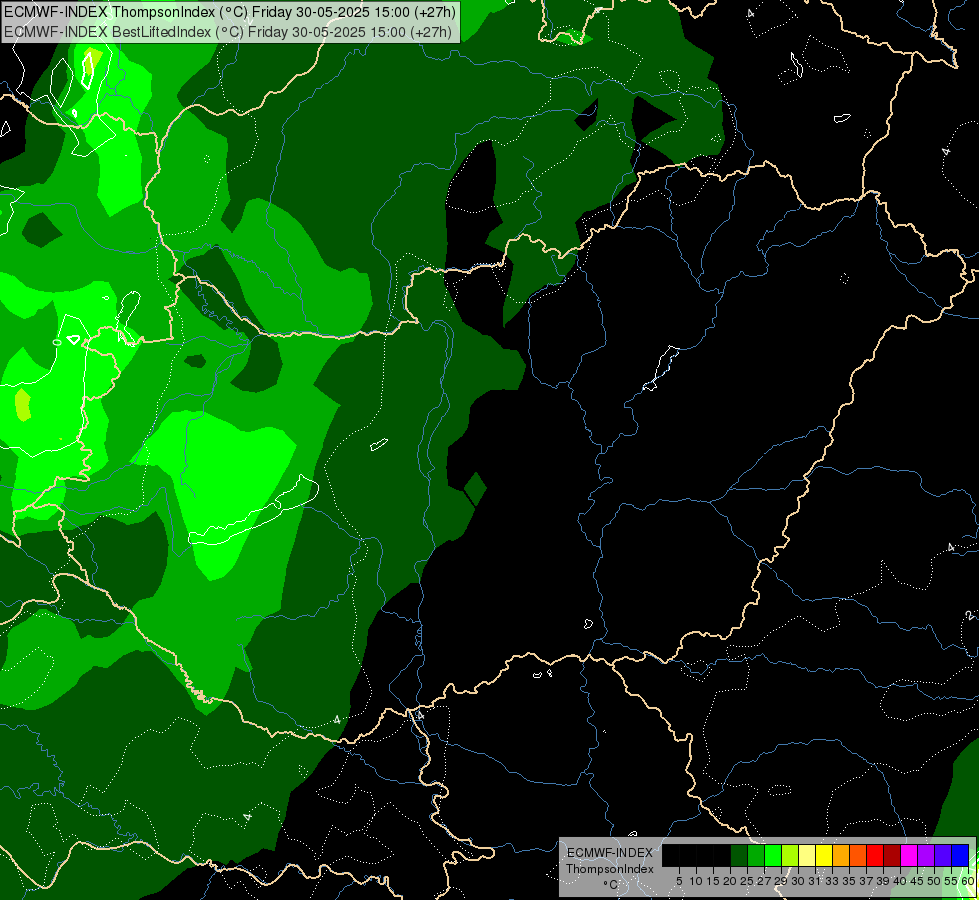Click the ThompsonIndex title line at top
The width and height of the screenshot is (979, 900).
[230, 12]
